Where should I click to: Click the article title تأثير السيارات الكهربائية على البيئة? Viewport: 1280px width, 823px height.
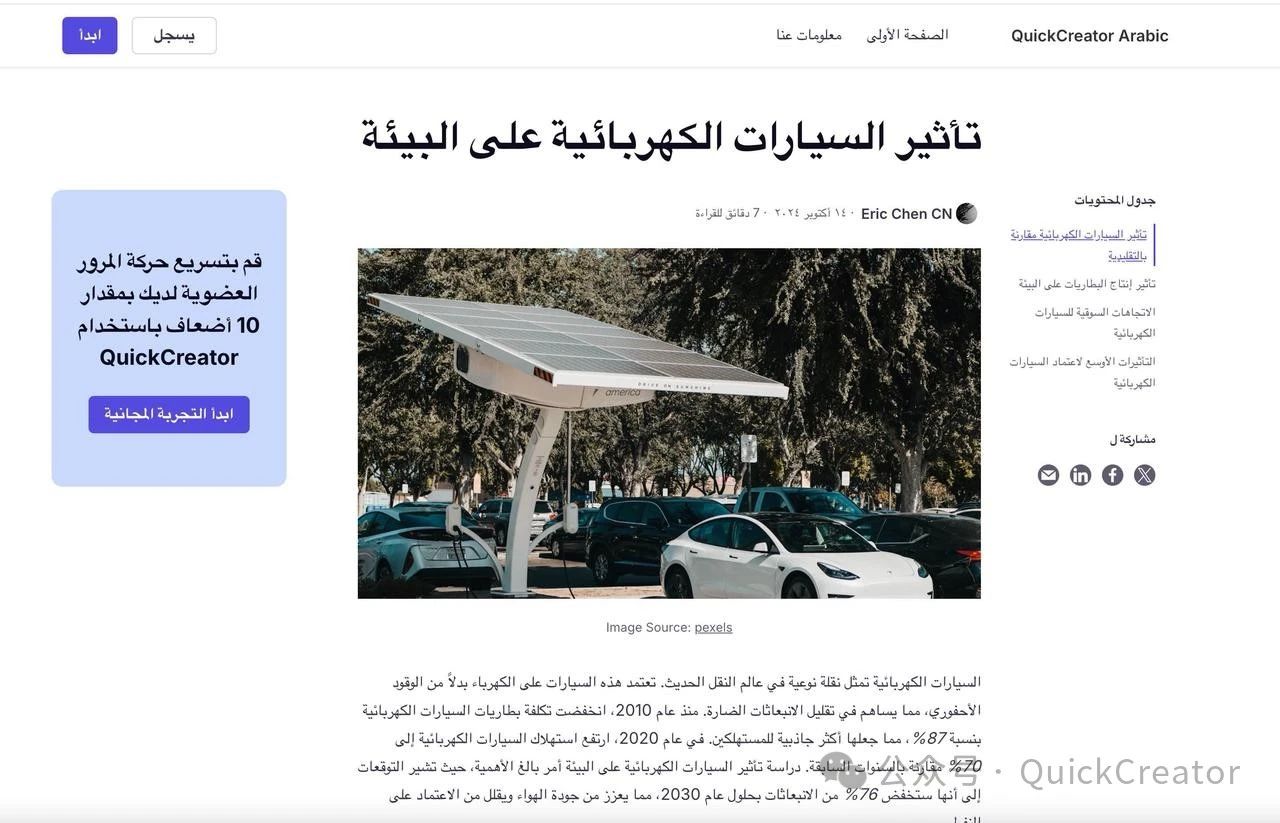click(670, 137)
